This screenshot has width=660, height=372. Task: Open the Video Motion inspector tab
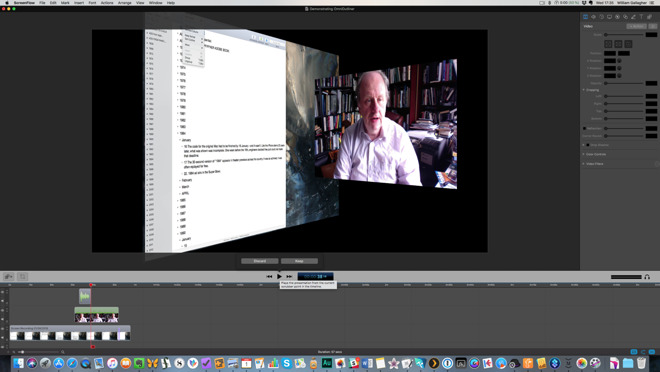601,17
